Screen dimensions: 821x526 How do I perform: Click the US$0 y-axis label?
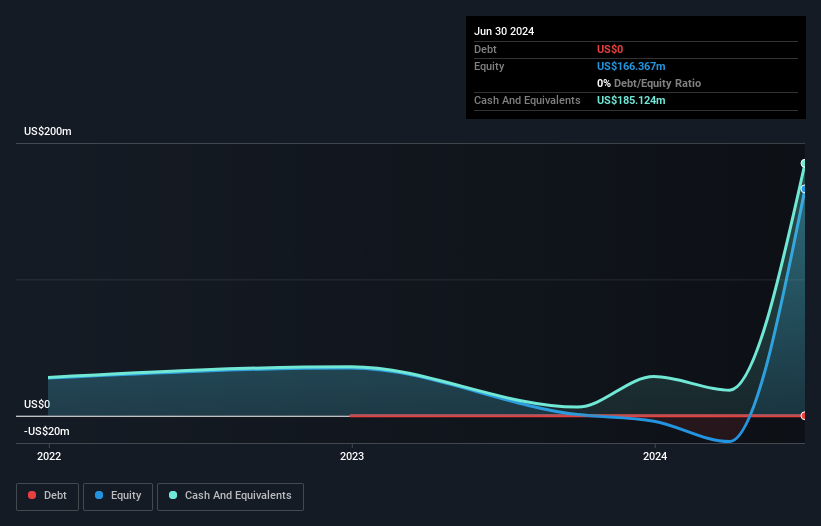[x=37, y=404]
